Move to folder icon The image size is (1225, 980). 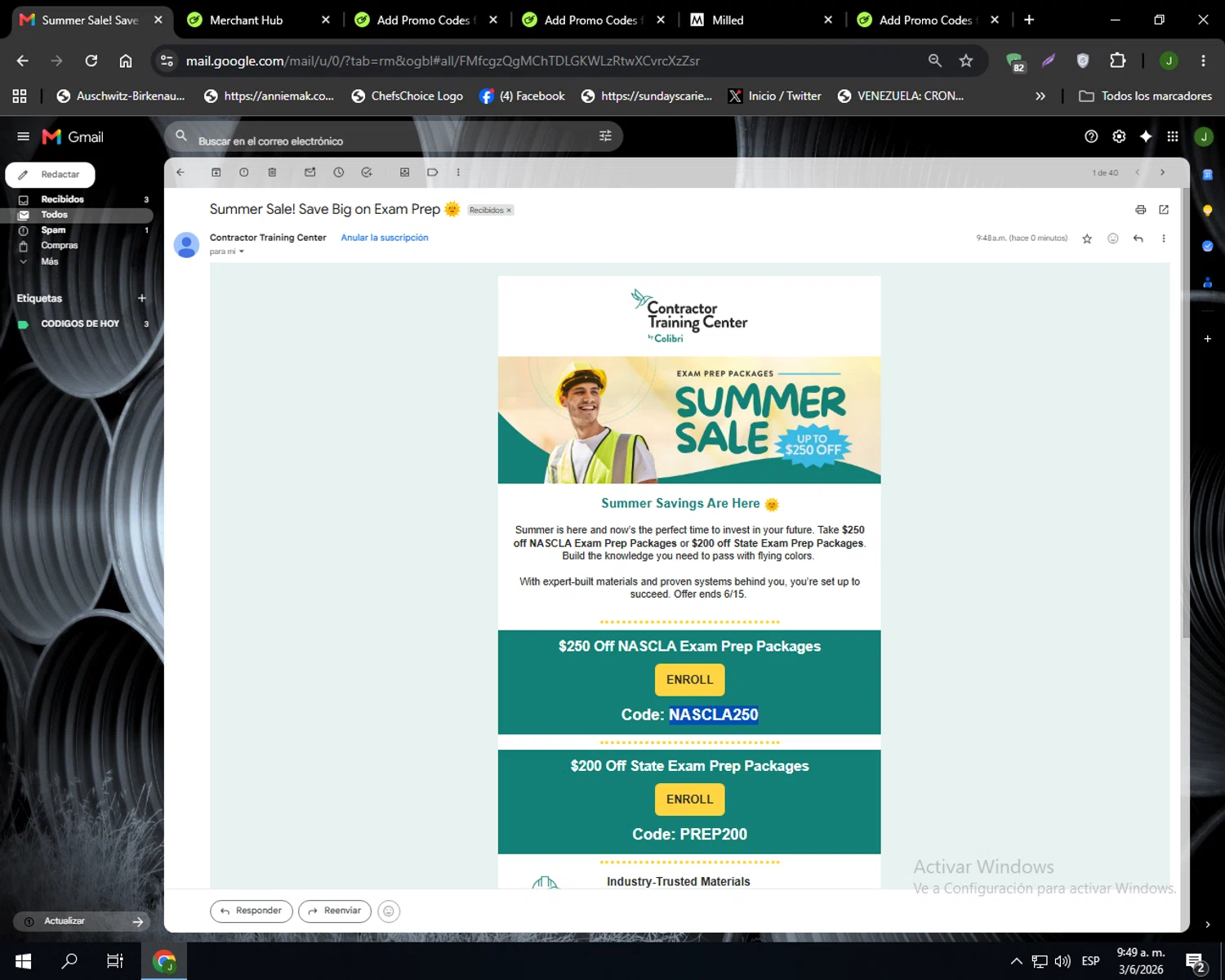point(404,172)
